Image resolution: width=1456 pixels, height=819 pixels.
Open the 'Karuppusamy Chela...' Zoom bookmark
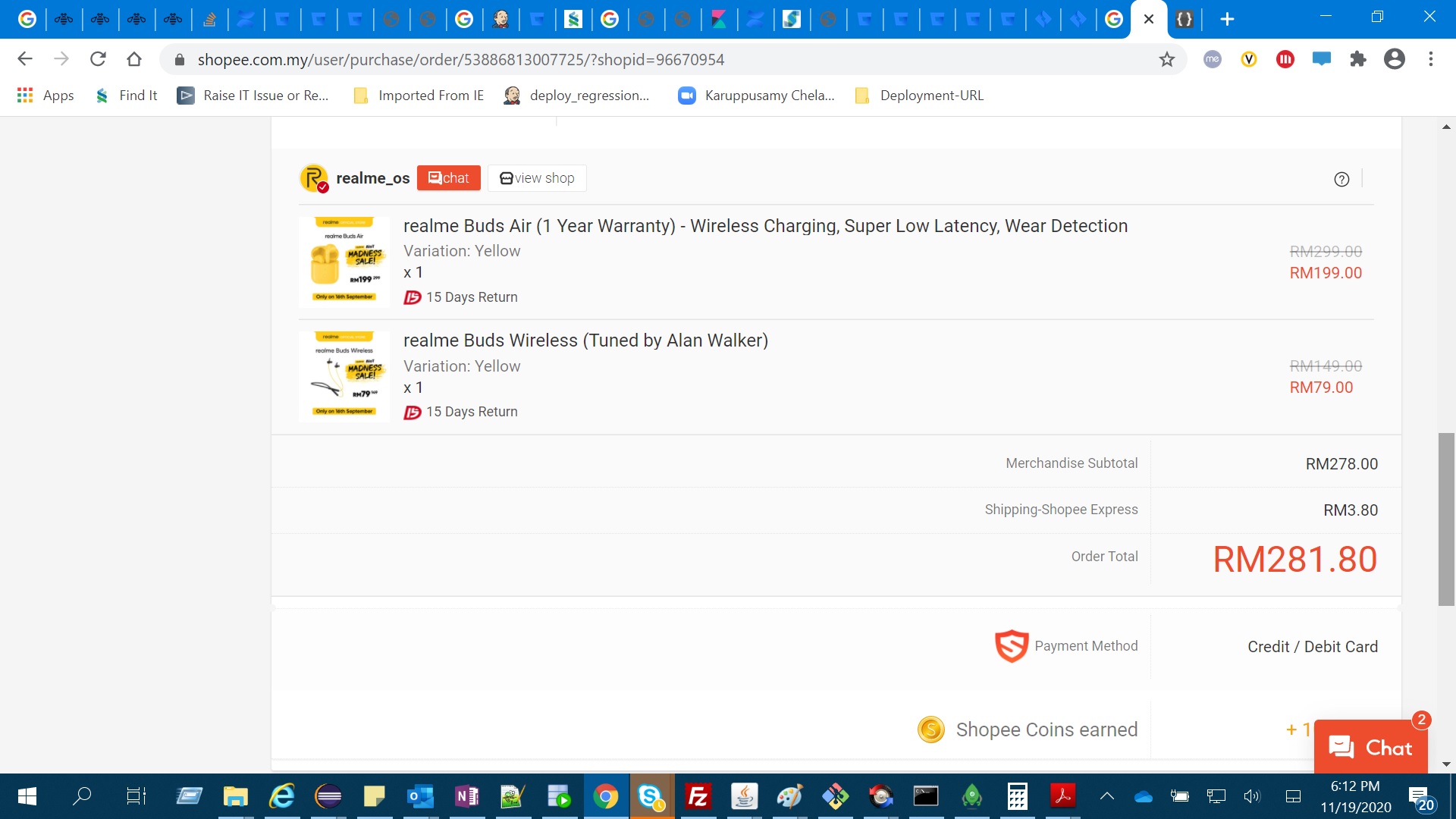point(757,96)
